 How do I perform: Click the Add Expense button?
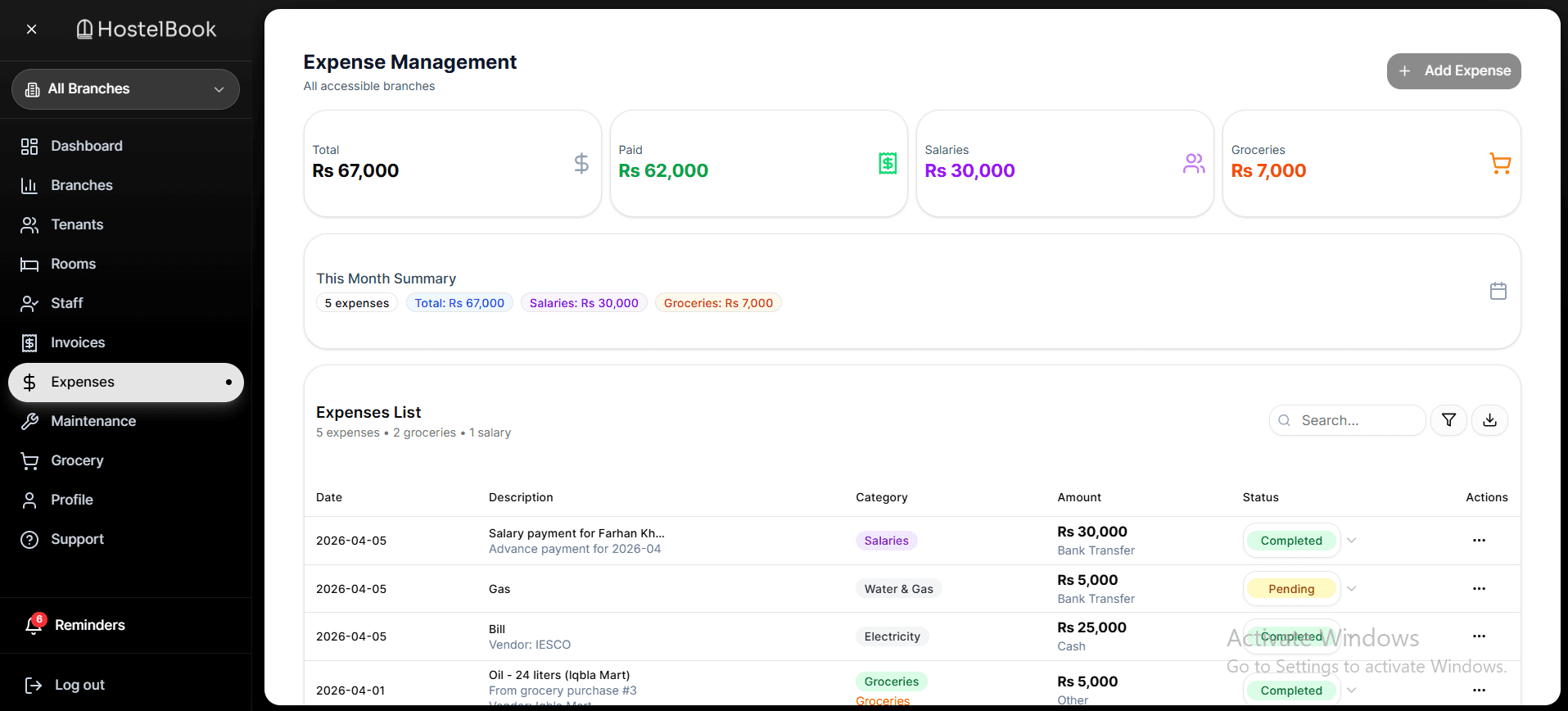(x=1453, y=71)
